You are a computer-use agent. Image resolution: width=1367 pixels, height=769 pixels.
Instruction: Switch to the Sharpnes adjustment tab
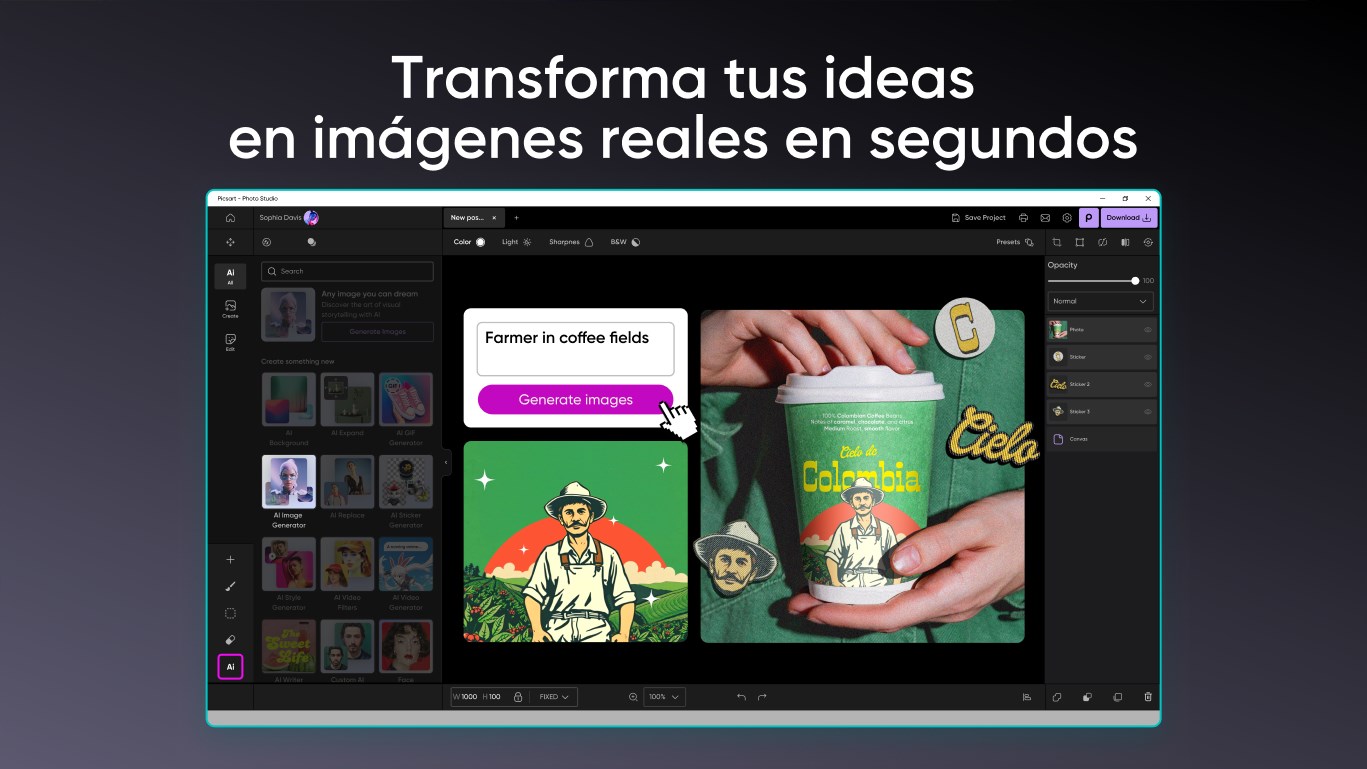(x=571, y=242)
